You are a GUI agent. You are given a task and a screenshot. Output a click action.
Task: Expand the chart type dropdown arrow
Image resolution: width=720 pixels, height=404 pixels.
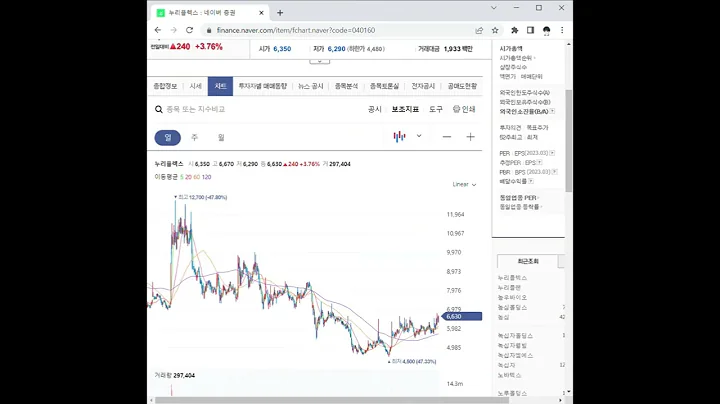(419, 136)
